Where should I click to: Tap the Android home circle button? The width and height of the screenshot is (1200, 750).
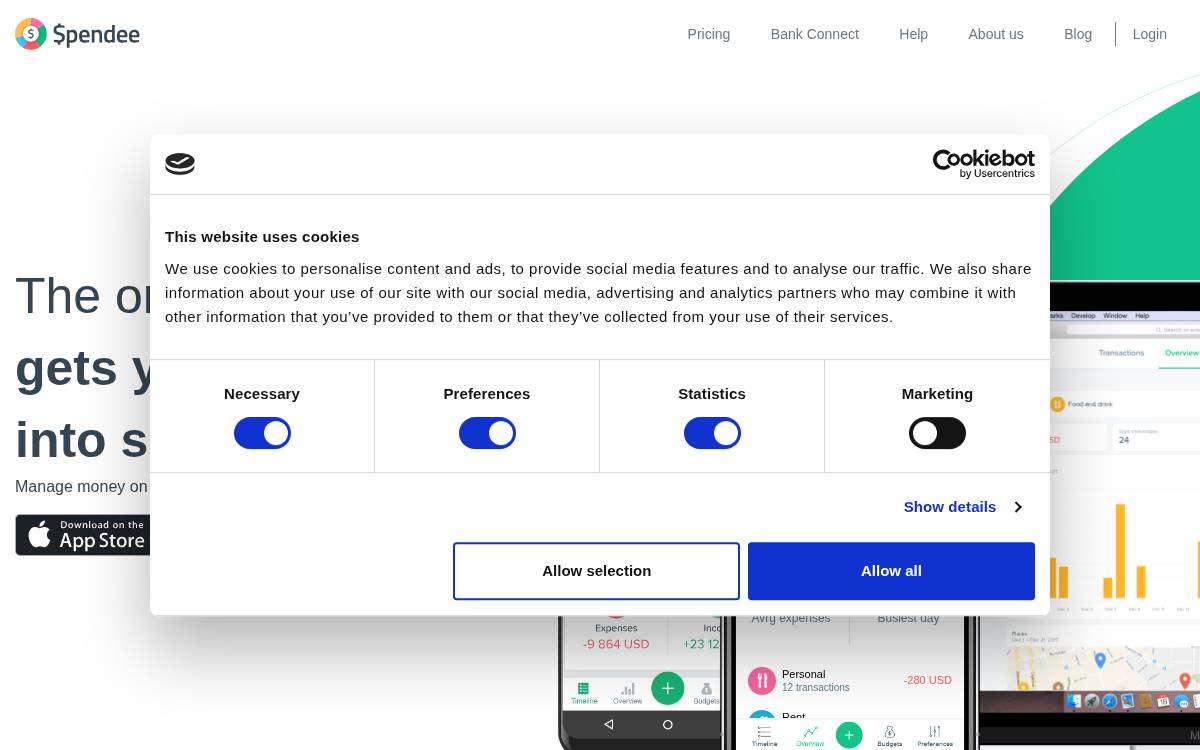pos(668,724)
